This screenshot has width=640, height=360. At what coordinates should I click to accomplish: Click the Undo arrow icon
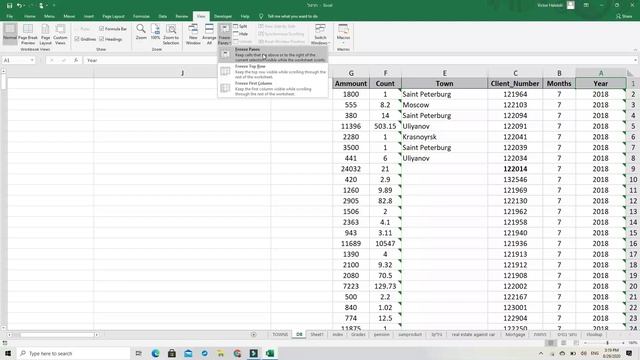point(19,5)
